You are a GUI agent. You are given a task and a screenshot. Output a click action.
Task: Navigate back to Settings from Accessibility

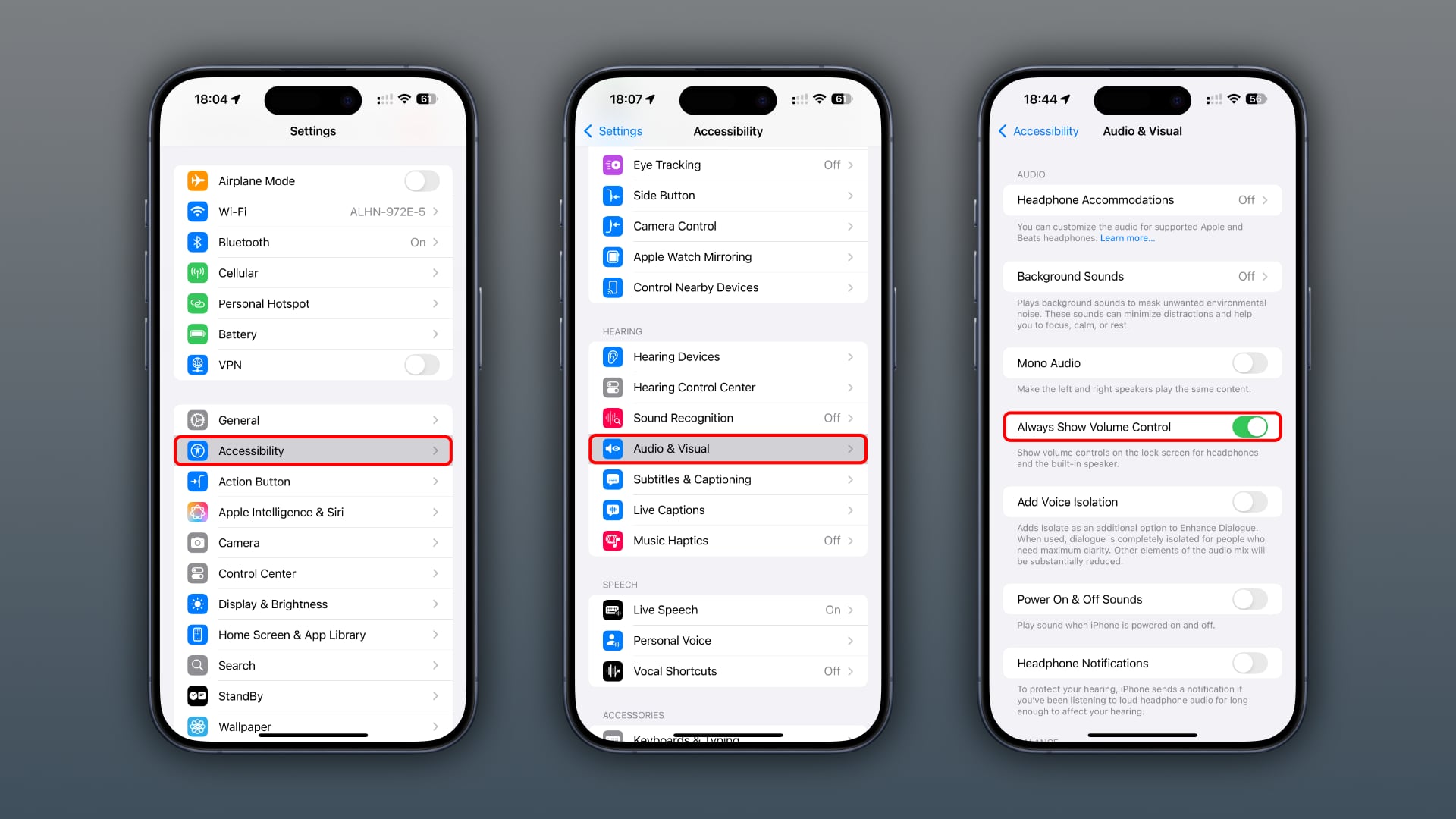613,131
